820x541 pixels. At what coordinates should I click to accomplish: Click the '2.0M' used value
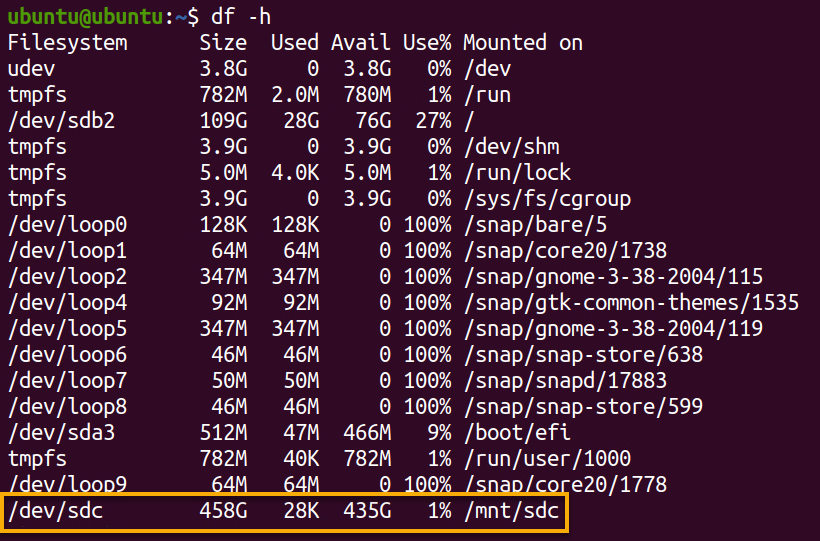click(295, 95)
